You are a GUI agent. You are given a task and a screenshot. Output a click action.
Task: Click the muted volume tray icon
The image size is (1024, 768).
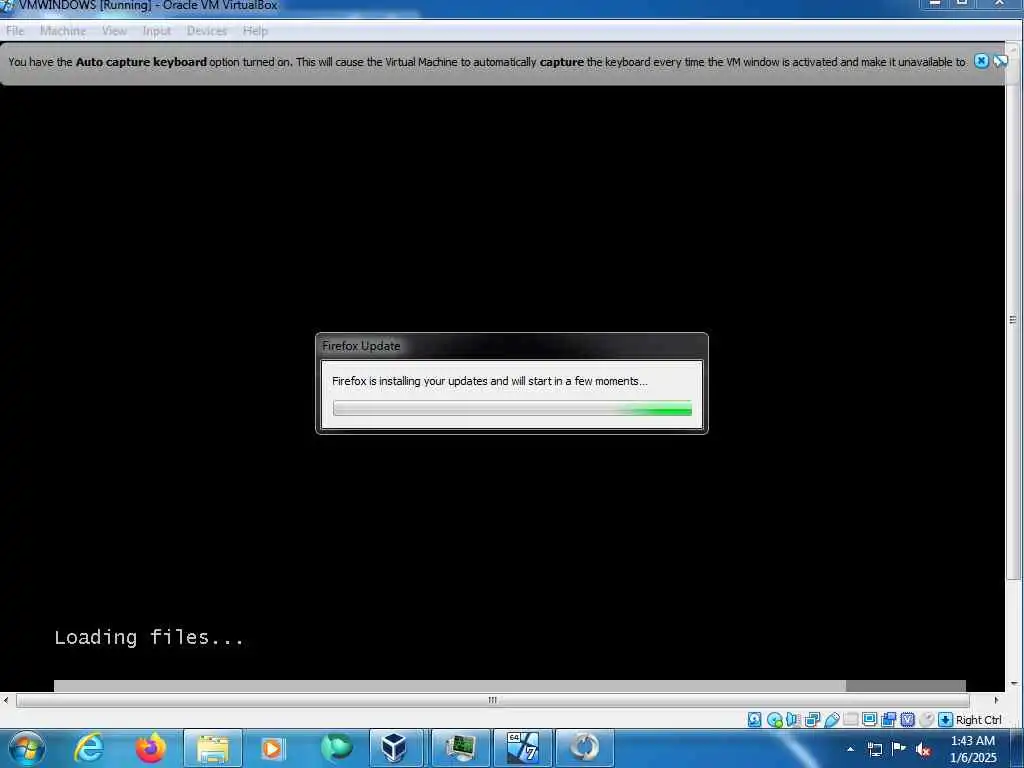click(x=923, y=749)
